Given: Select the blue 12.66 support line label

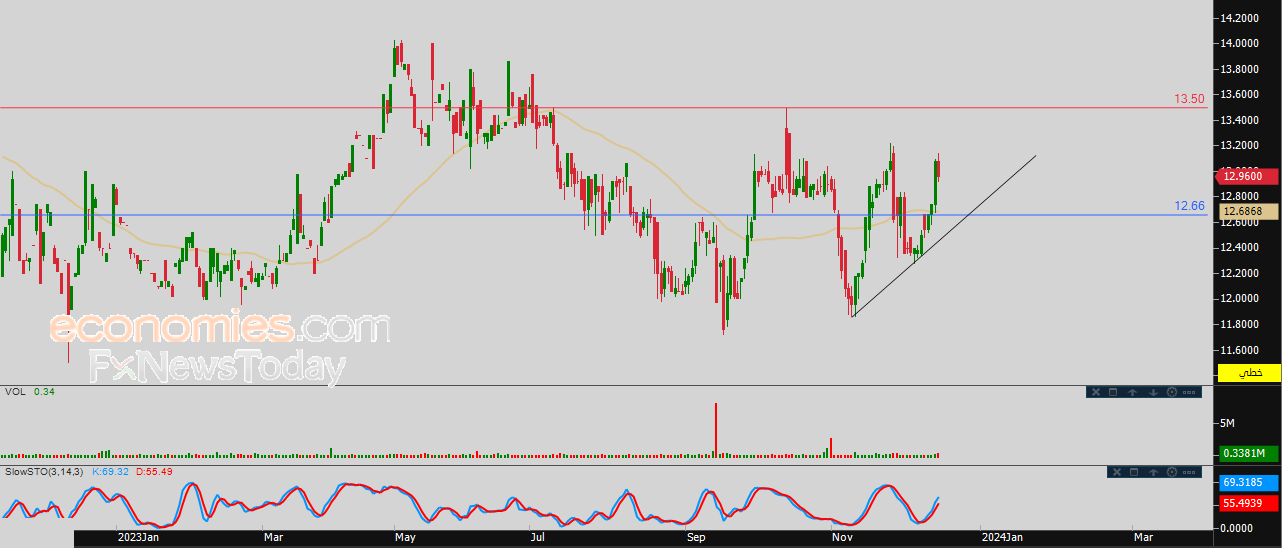Looking at the screenshot, I should tap(1189, 206).
